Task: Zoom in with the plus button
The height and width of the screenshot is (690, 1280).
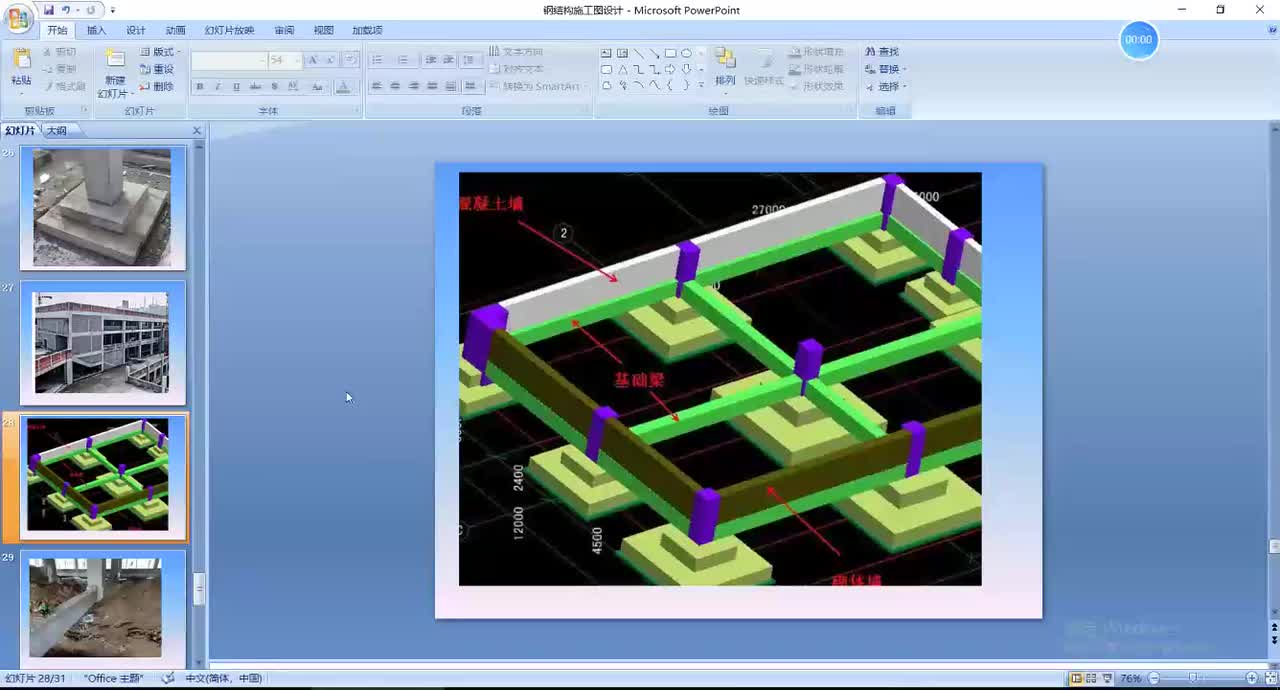Action: 1251,678
